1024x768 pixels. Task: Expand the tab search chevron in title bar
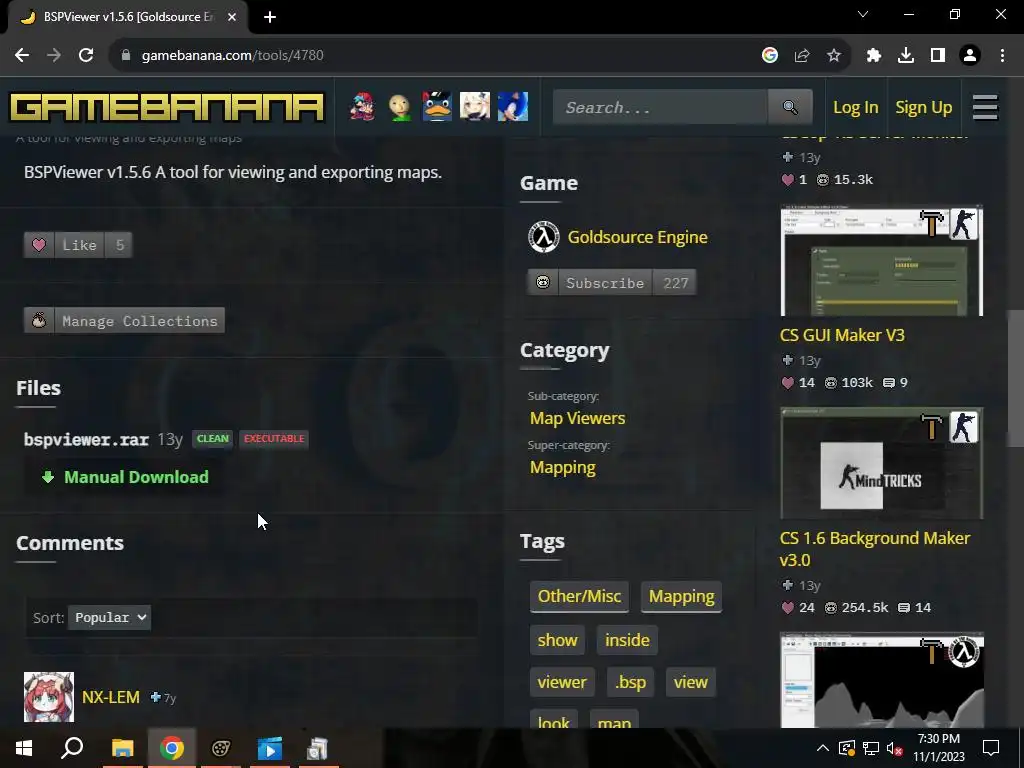click(863, 14)
